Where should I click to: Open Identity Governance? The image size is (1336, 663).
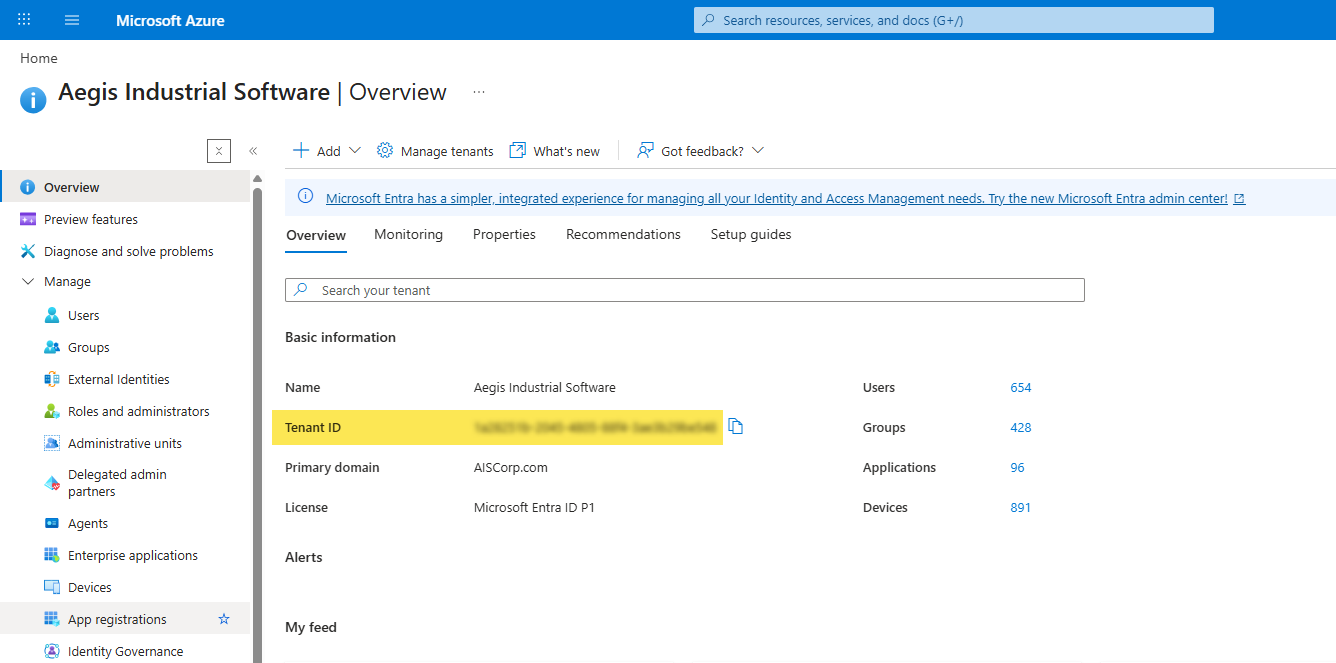[126, 650]
